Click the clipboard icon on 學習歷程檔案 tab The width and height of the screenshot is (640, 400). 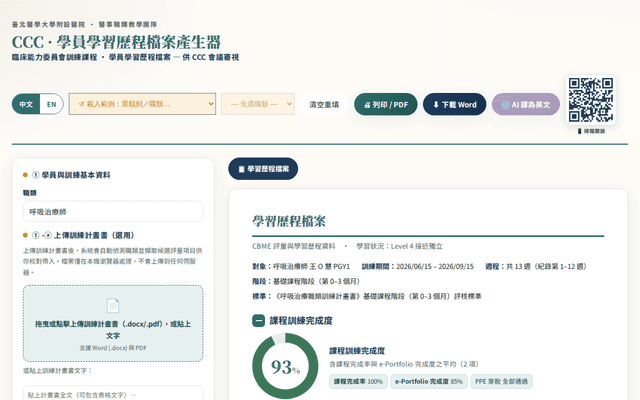click(241, 169)
